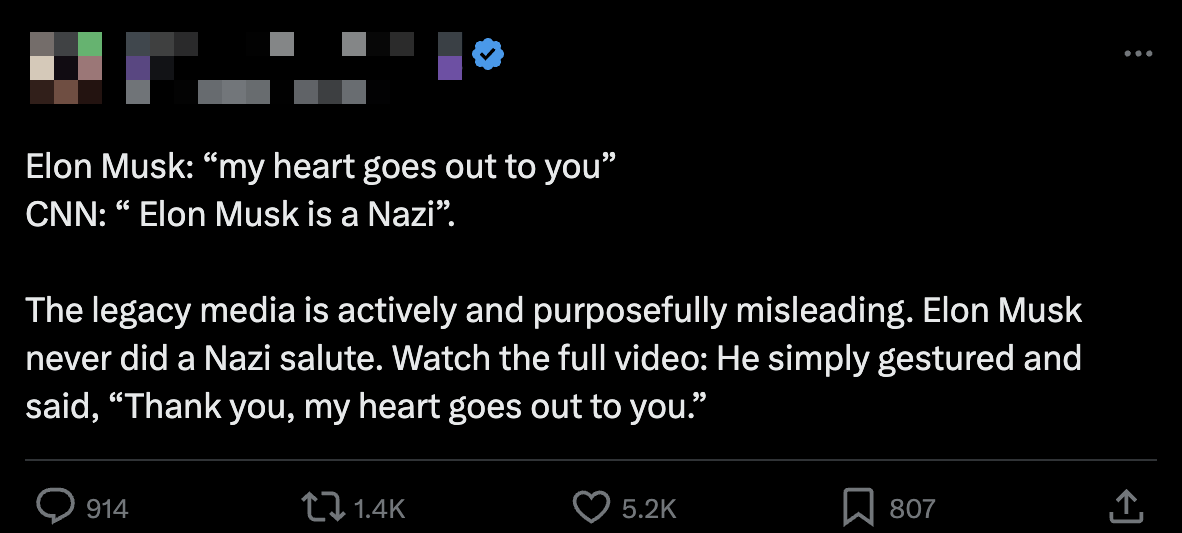Click the blue verified checkmark badge
Screen dimensions: 1182x533
pos(487,54)
